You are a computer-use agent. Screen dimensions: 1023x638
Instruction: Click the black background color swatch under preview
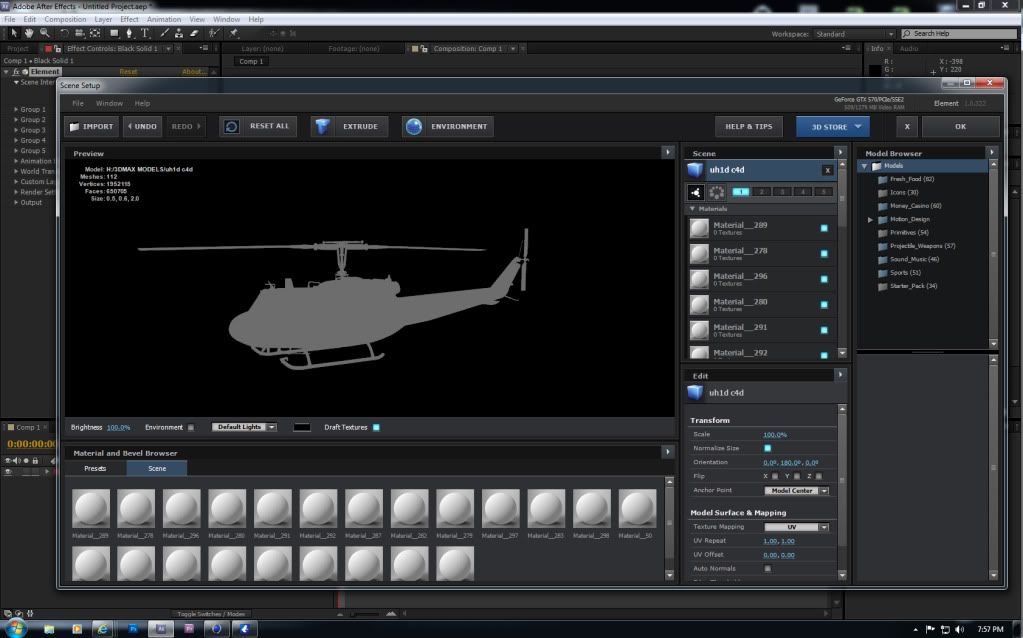301,427
